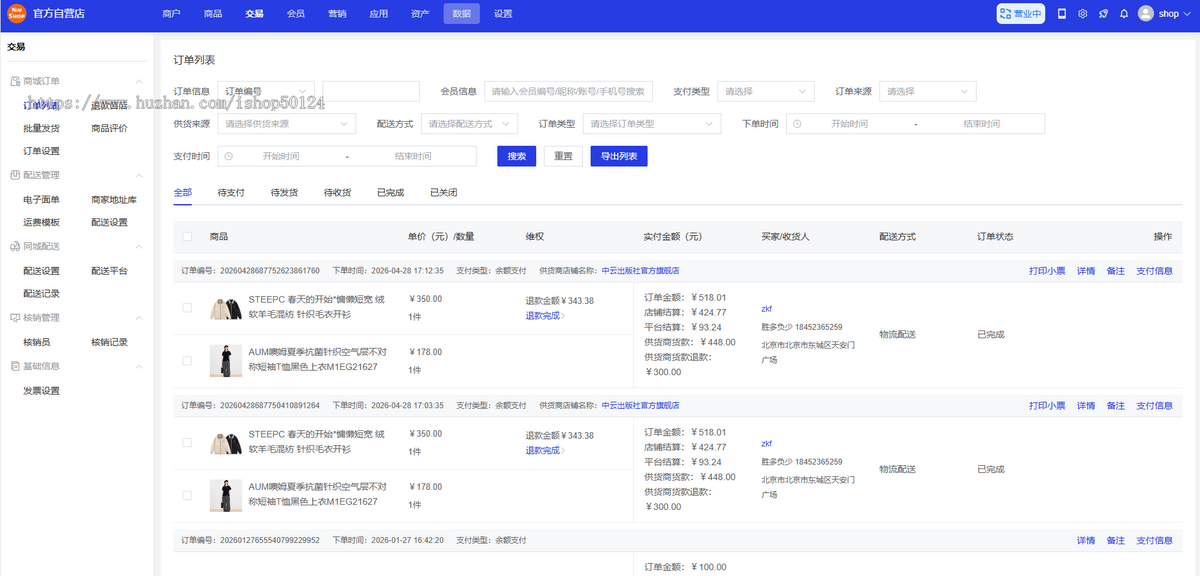Expand the shop account dropdown arrow
This screenshot has height=576, width=1200.
(x=1187, y=14)
